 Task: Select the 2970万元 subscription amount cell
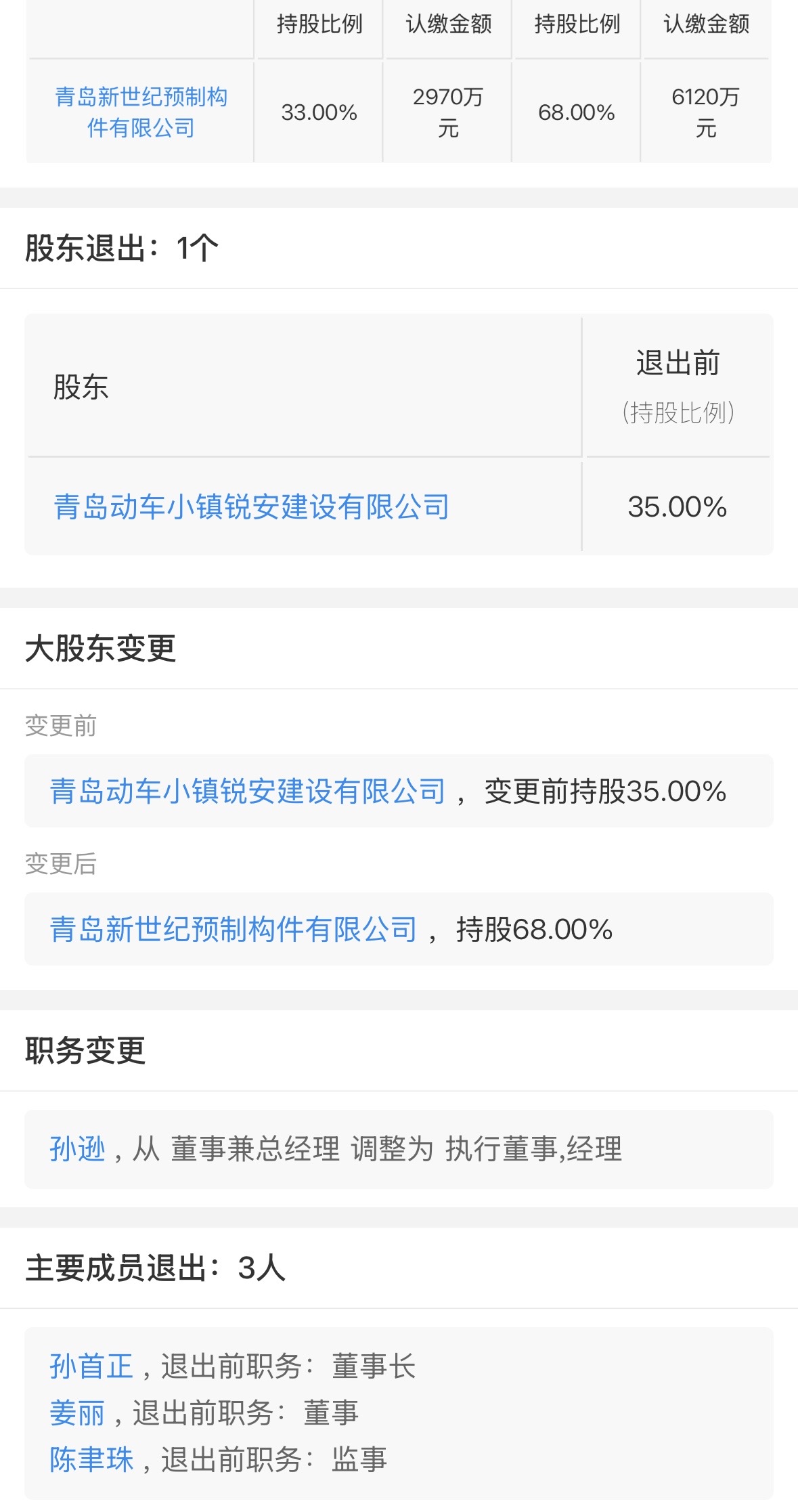(x=448, y=112)
